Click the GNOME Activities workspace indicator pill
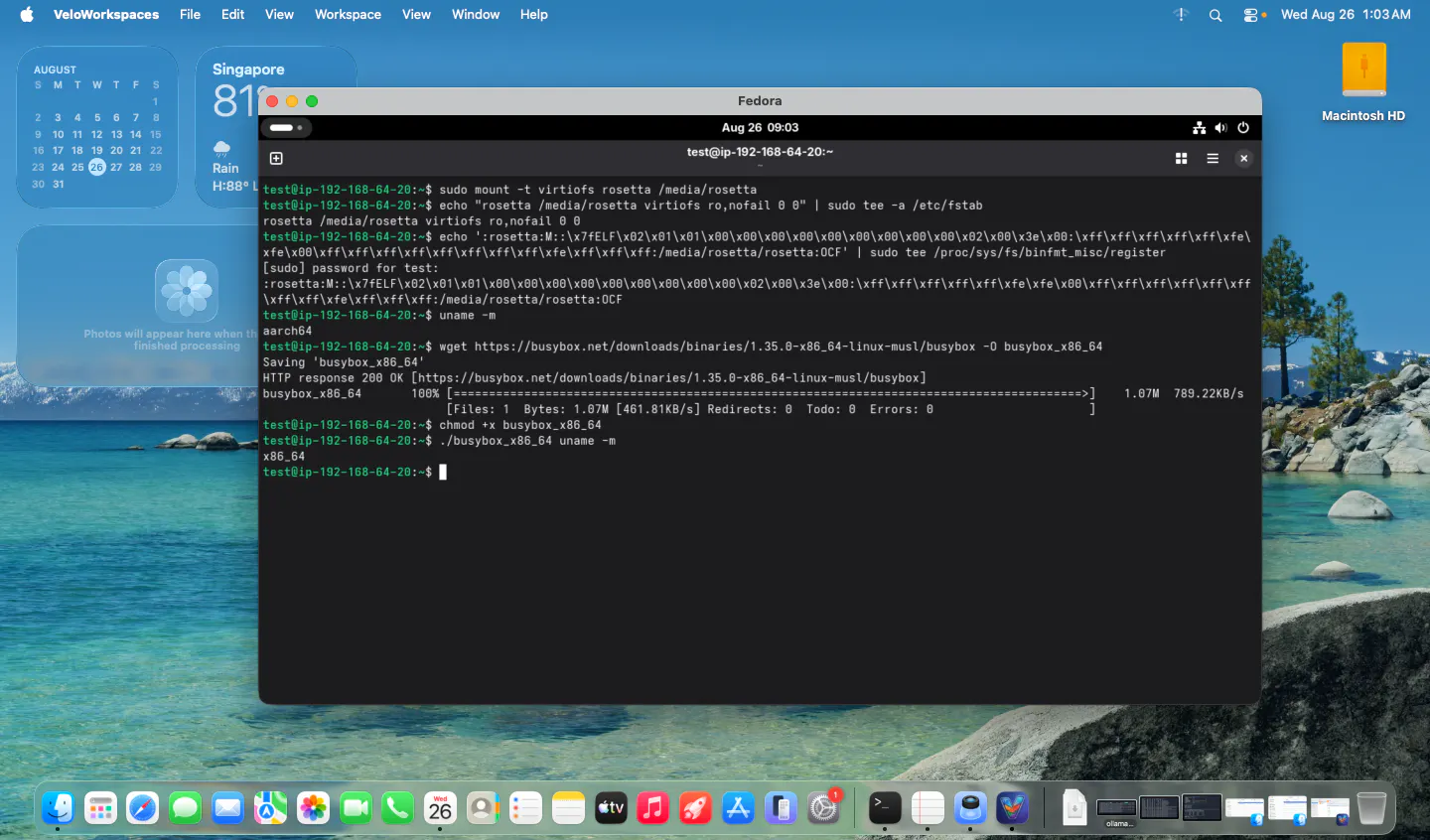Viewport: 1430px width, 840px height. (287, 127)
